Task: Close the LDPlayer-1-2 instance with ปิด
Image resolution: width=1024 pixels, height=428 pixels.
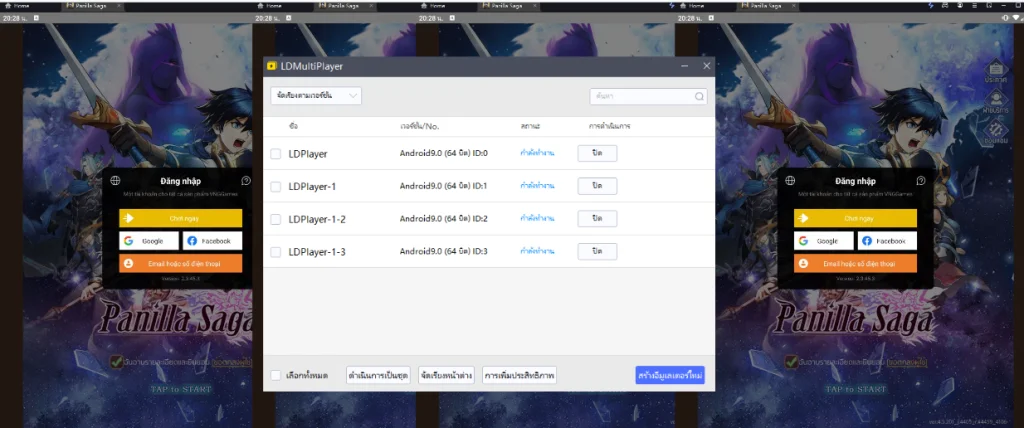Action: point(597,218)
